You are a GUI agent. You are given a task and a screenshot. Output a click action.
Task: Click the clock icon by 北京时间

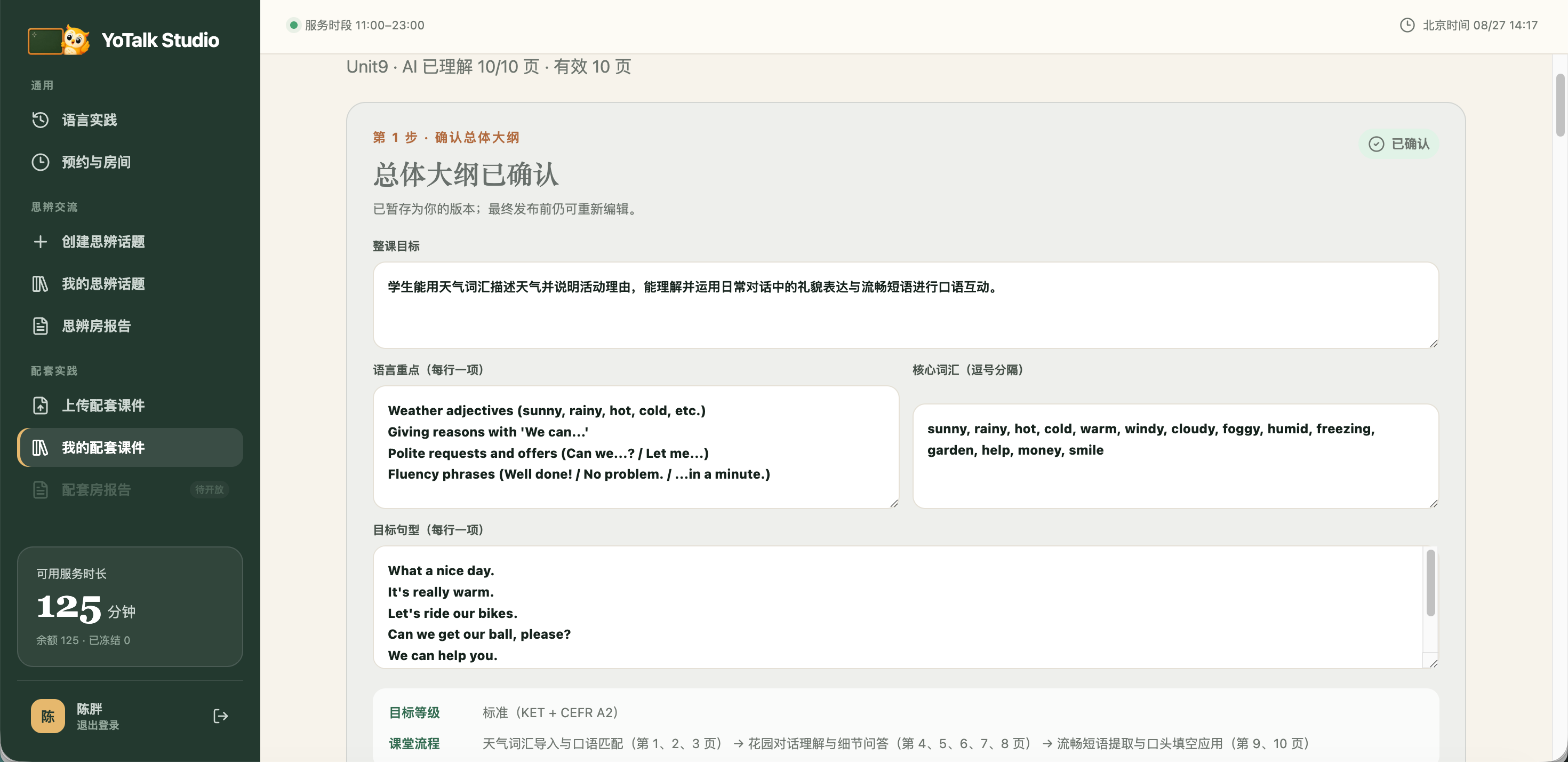(x=1407, y=25)
